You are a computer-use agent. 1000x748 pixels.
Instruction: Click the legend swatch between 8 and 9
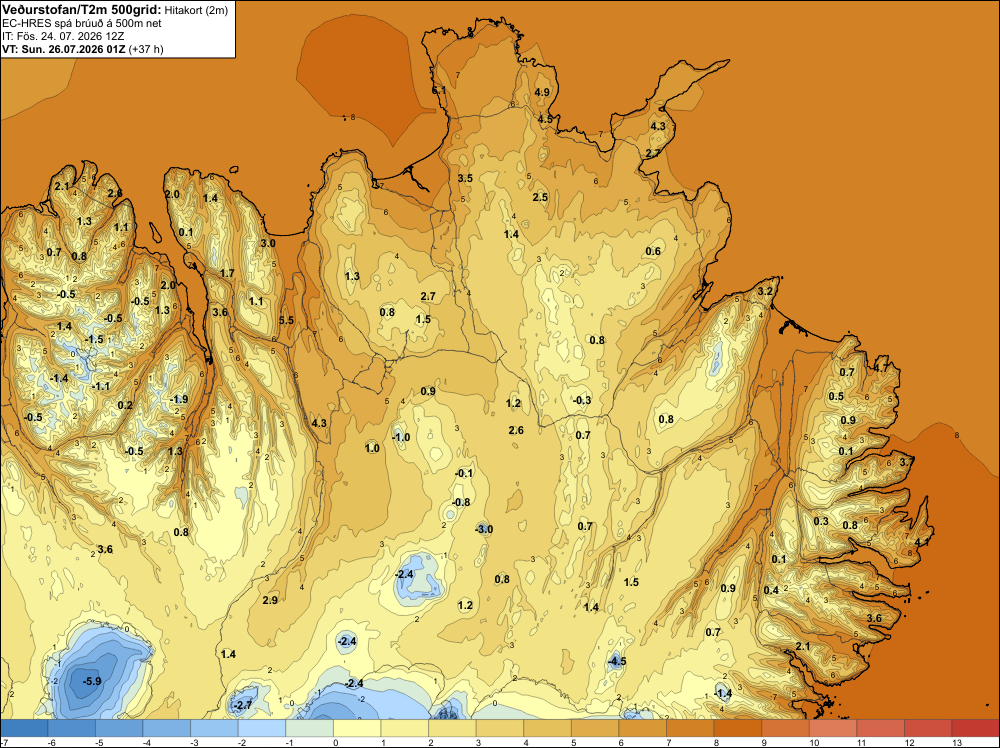coord(739,728)
